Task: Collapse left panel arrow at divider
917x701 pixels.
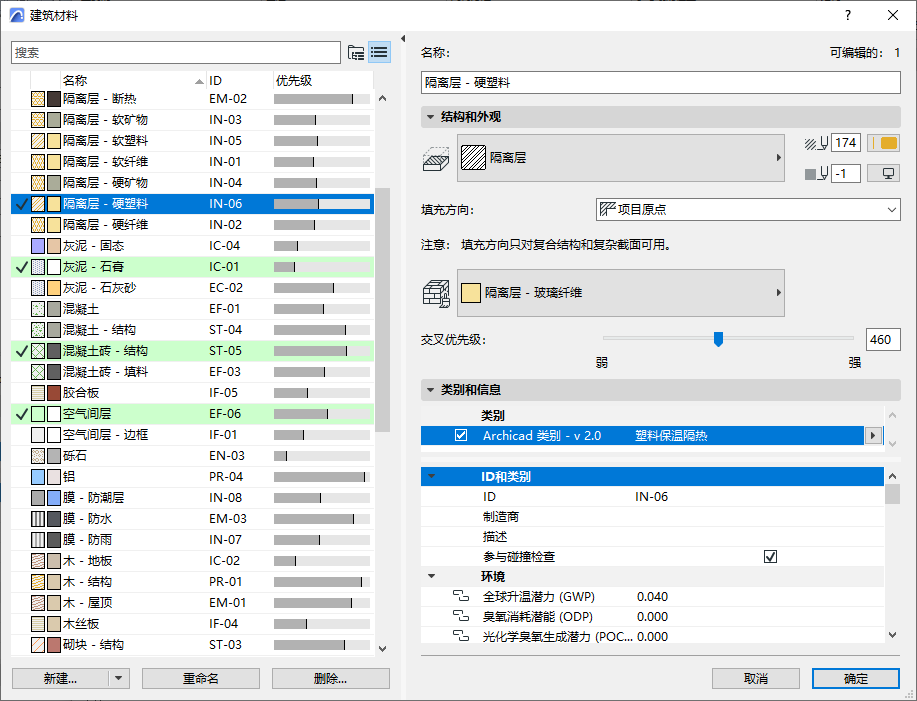Action: pyautogui.click(x=403, y=39)
